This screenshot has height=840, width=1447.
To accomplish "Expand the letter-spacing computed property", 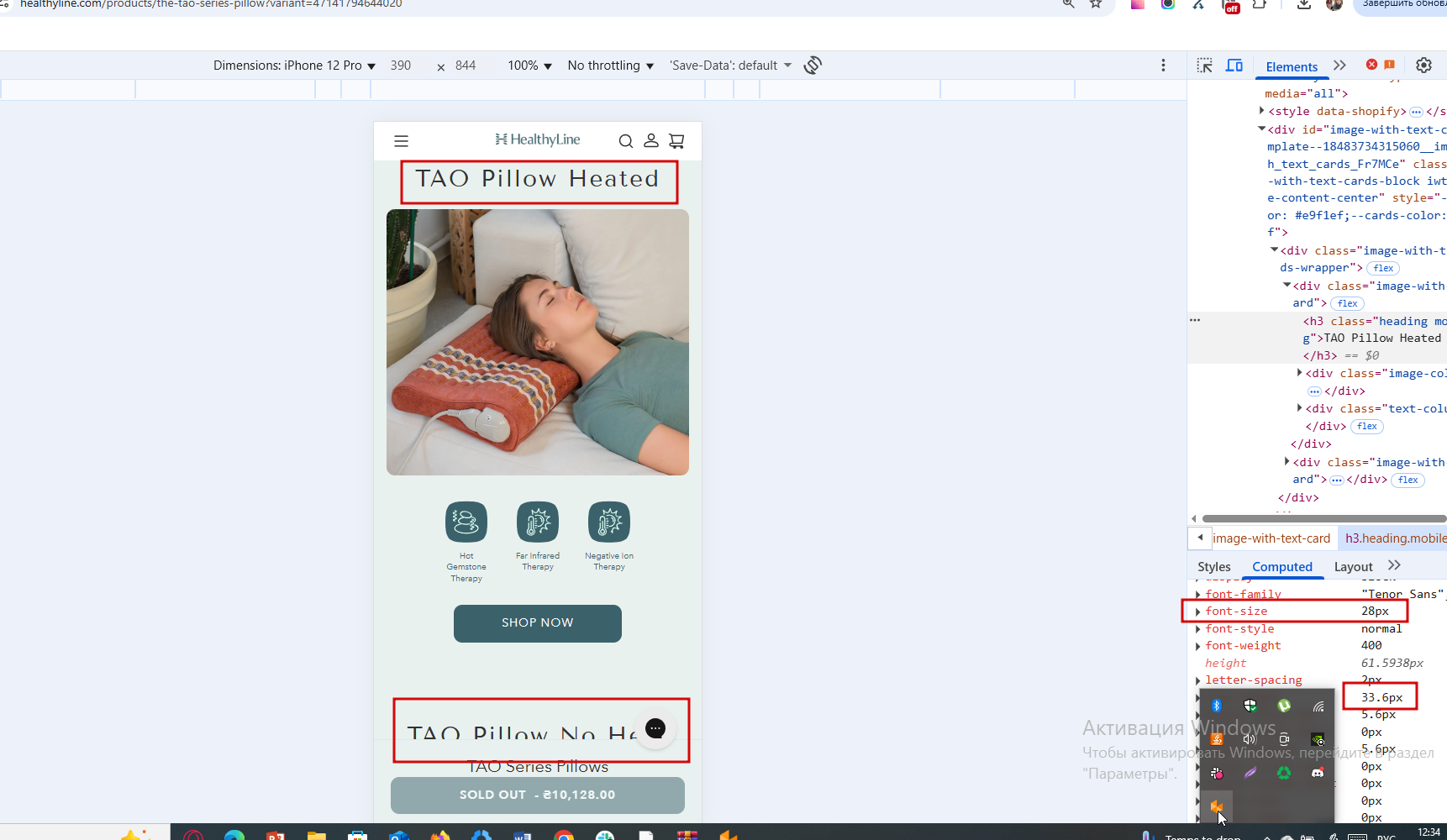I will (1198, 680).
